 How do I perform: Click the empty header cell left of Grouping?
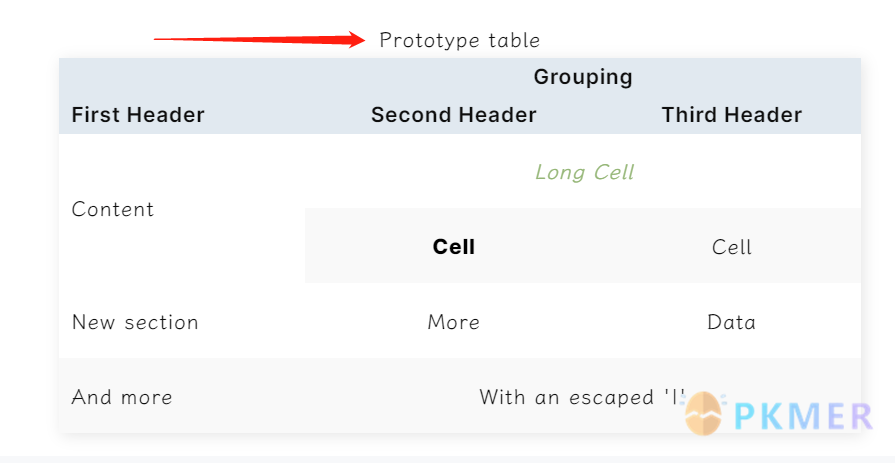click(x=182, y=77)
